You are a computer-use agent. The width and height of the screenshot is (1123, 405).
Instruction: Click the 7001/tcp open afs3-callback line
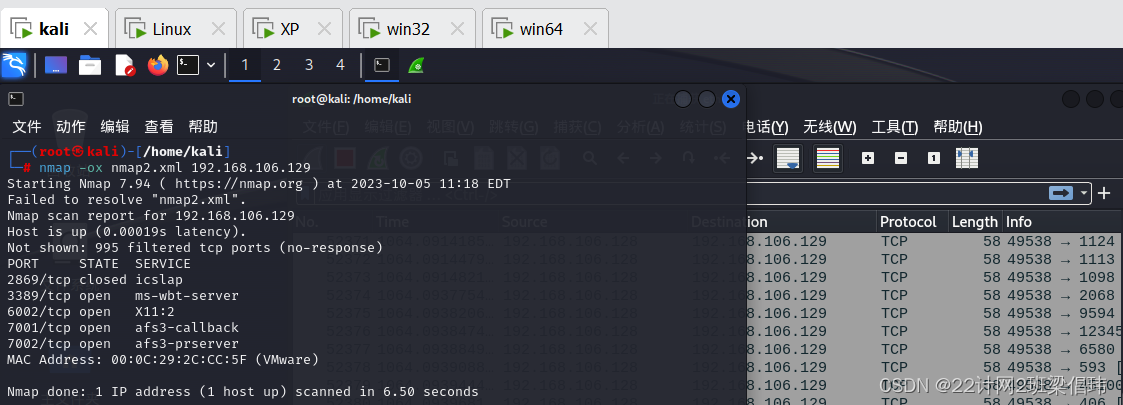pyautogui.click(x=122, y=328)
